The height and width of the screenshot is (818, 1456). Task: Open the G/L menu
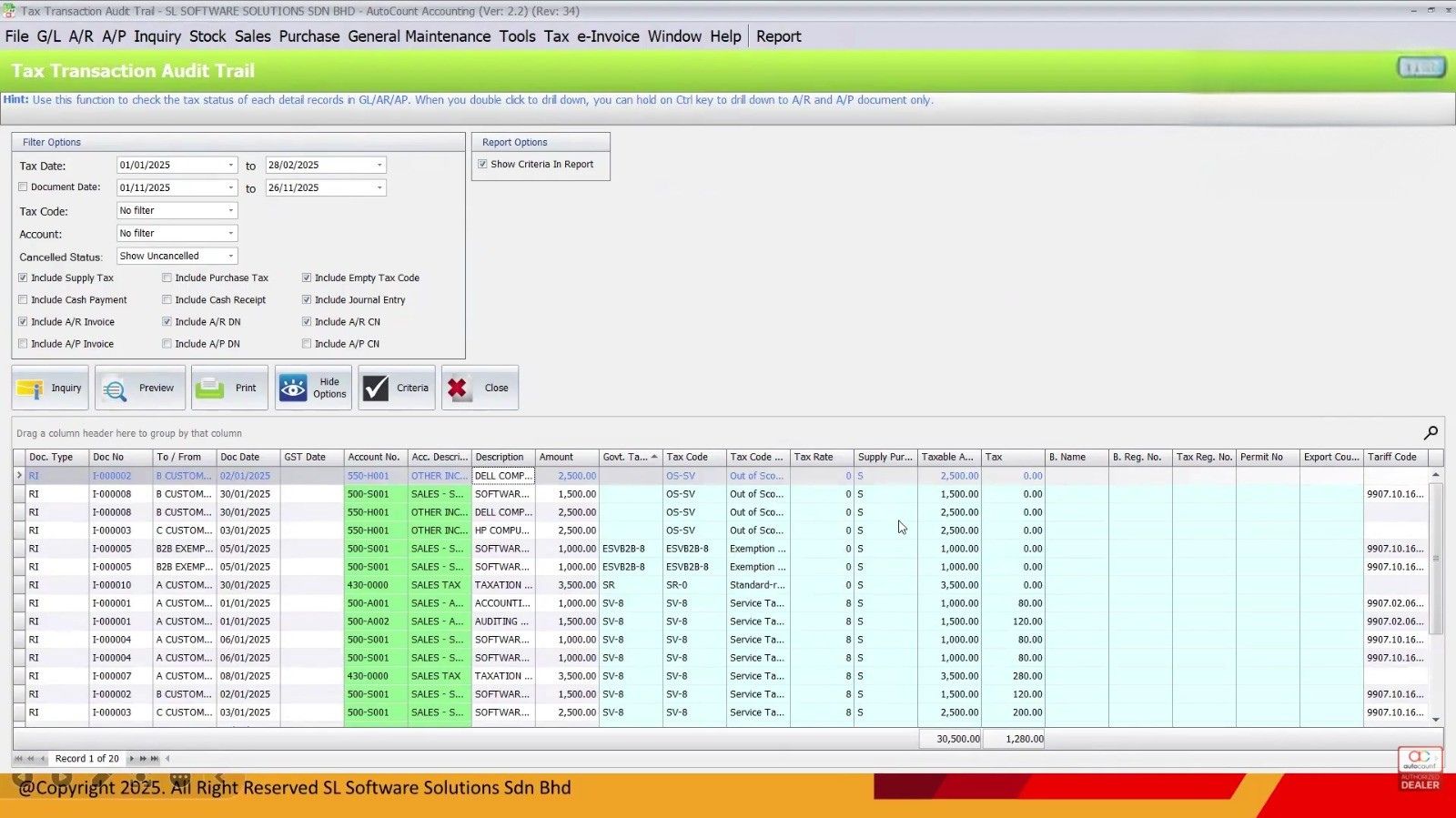(48, 36)
